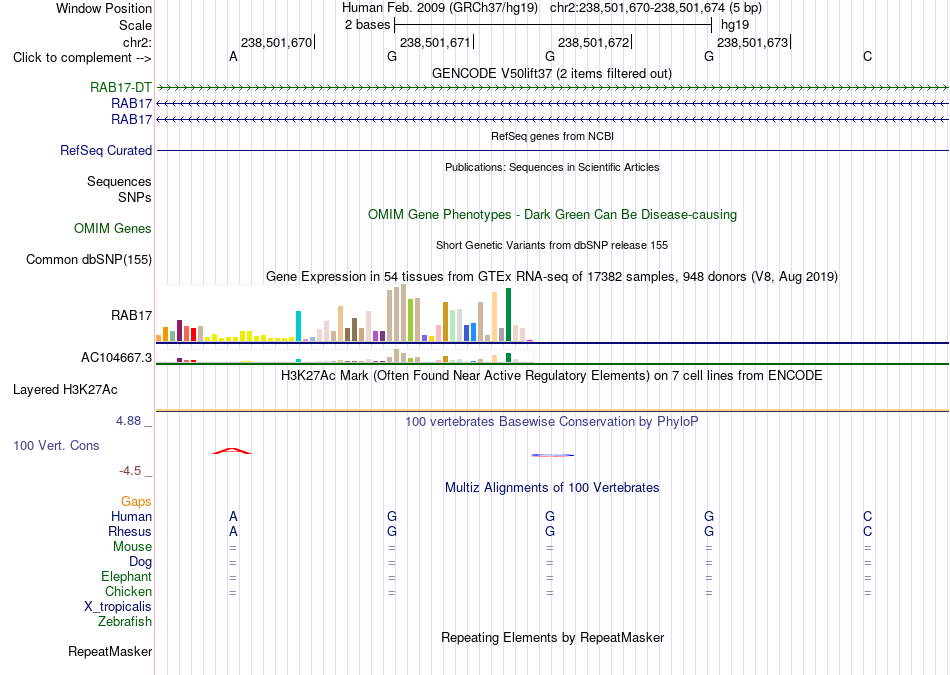Click the 238,501,672 position label

593,43
